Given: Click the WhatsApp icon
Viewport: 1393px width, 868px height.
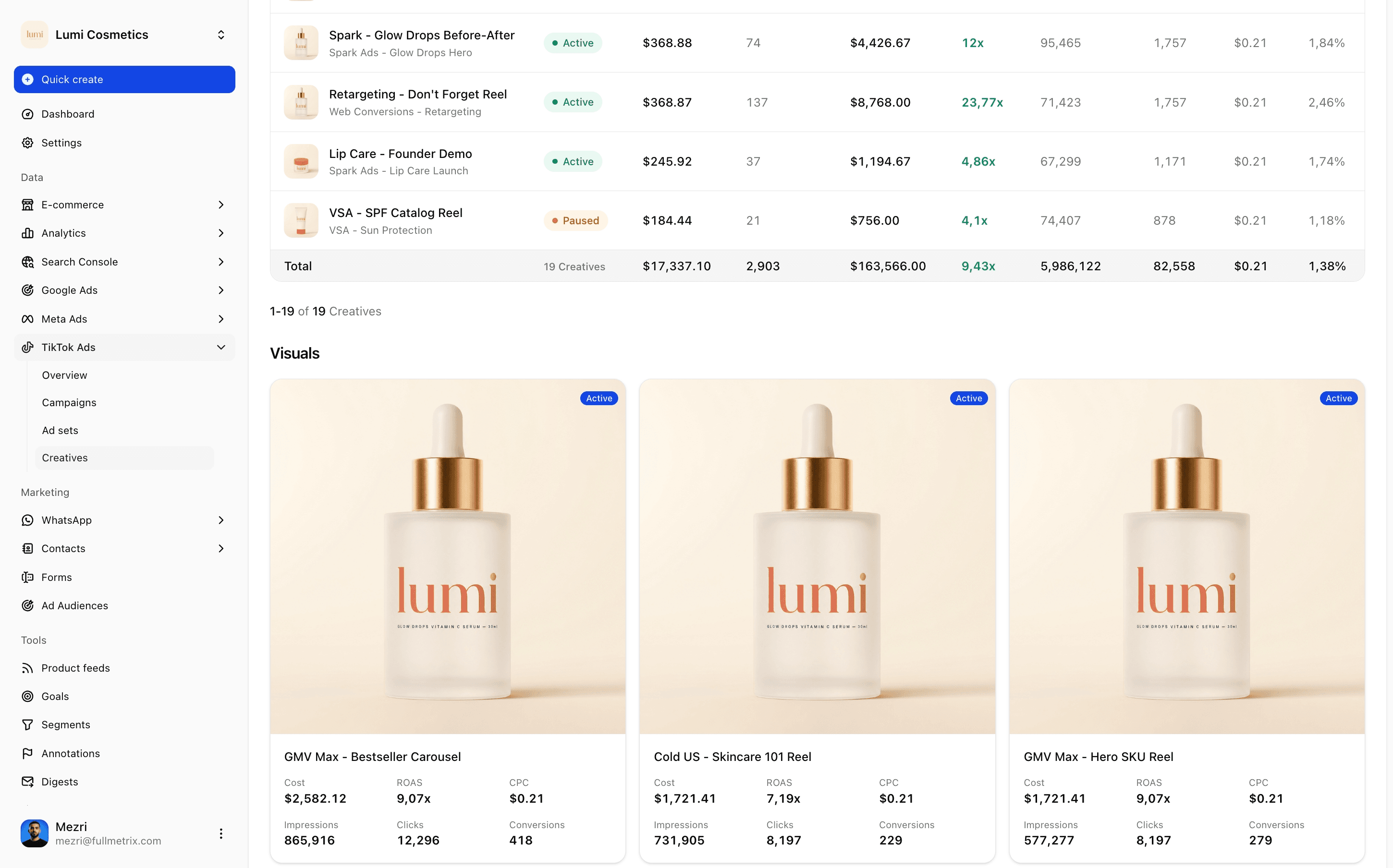Looking at the screenshot, I should click(27, 520).
